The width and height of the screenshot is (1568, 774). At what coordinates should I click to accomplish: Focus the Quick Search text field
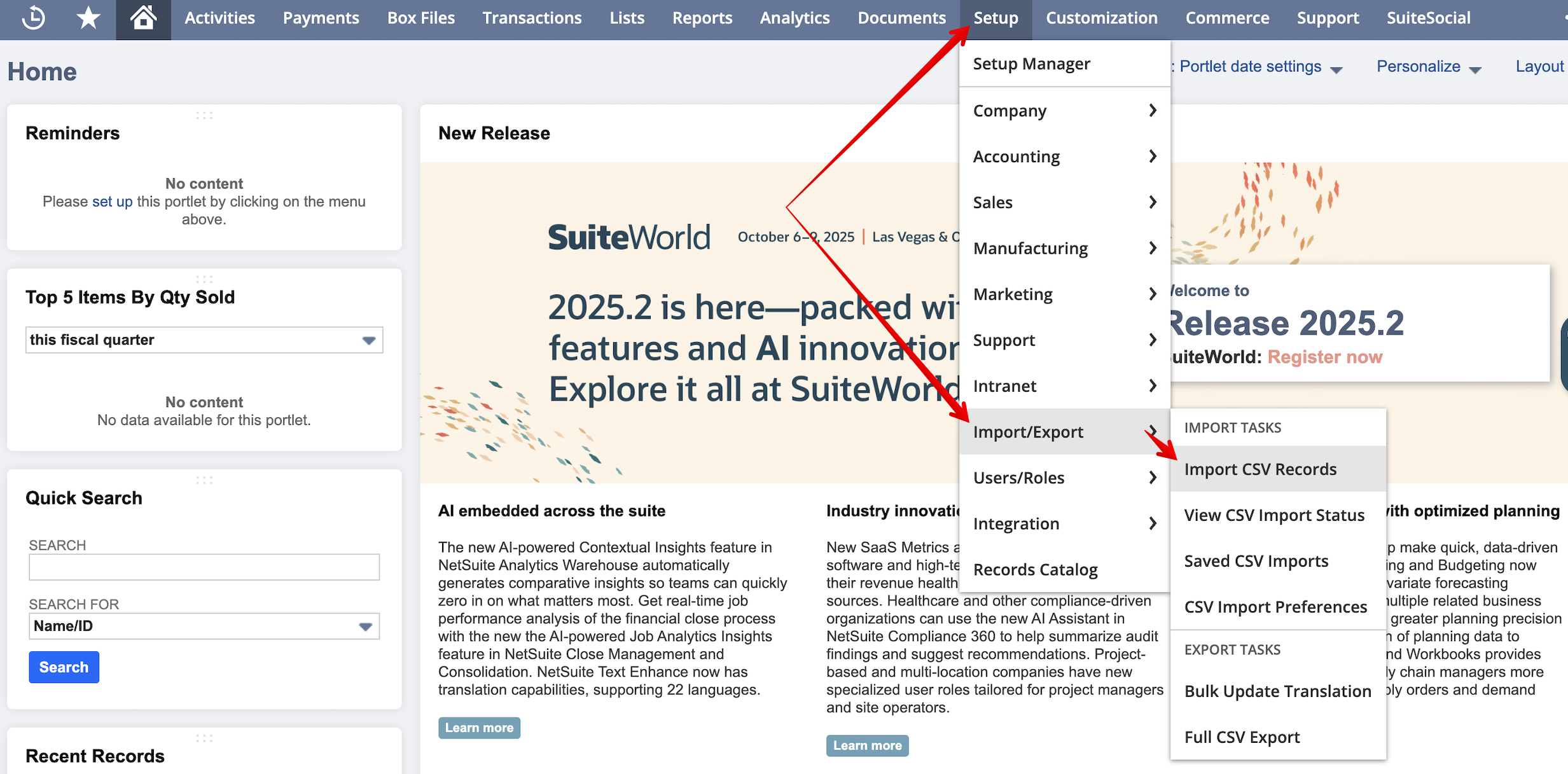pos(204,567)
